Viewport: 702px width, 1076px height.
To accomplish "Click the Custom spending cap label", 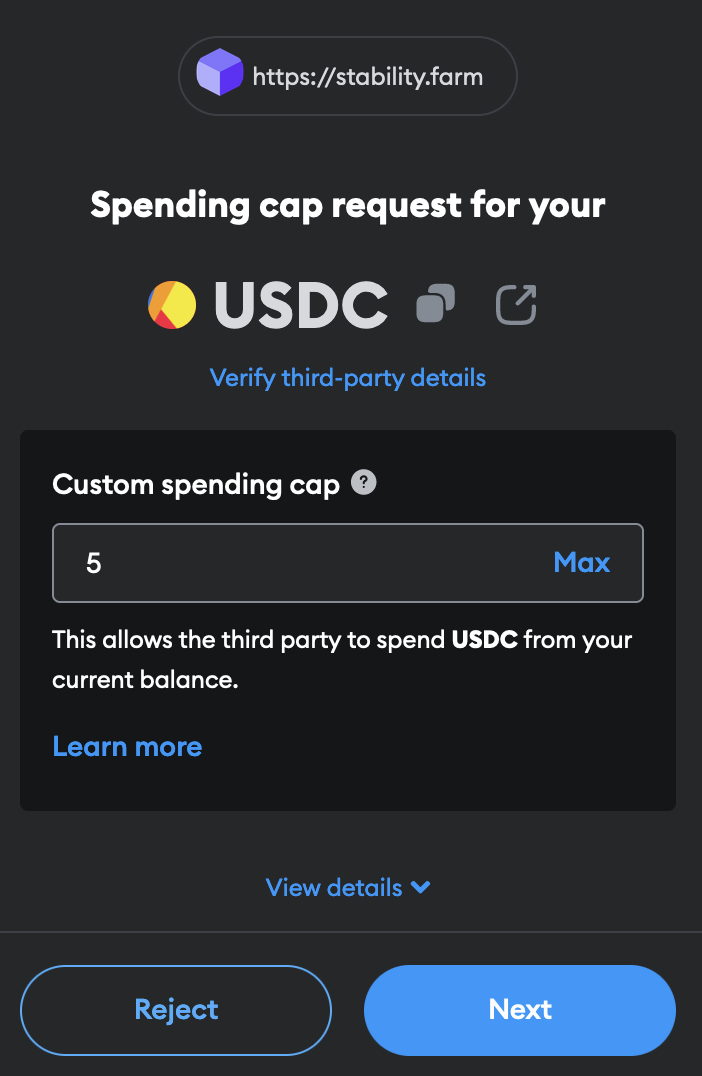I will pos(196,484).
